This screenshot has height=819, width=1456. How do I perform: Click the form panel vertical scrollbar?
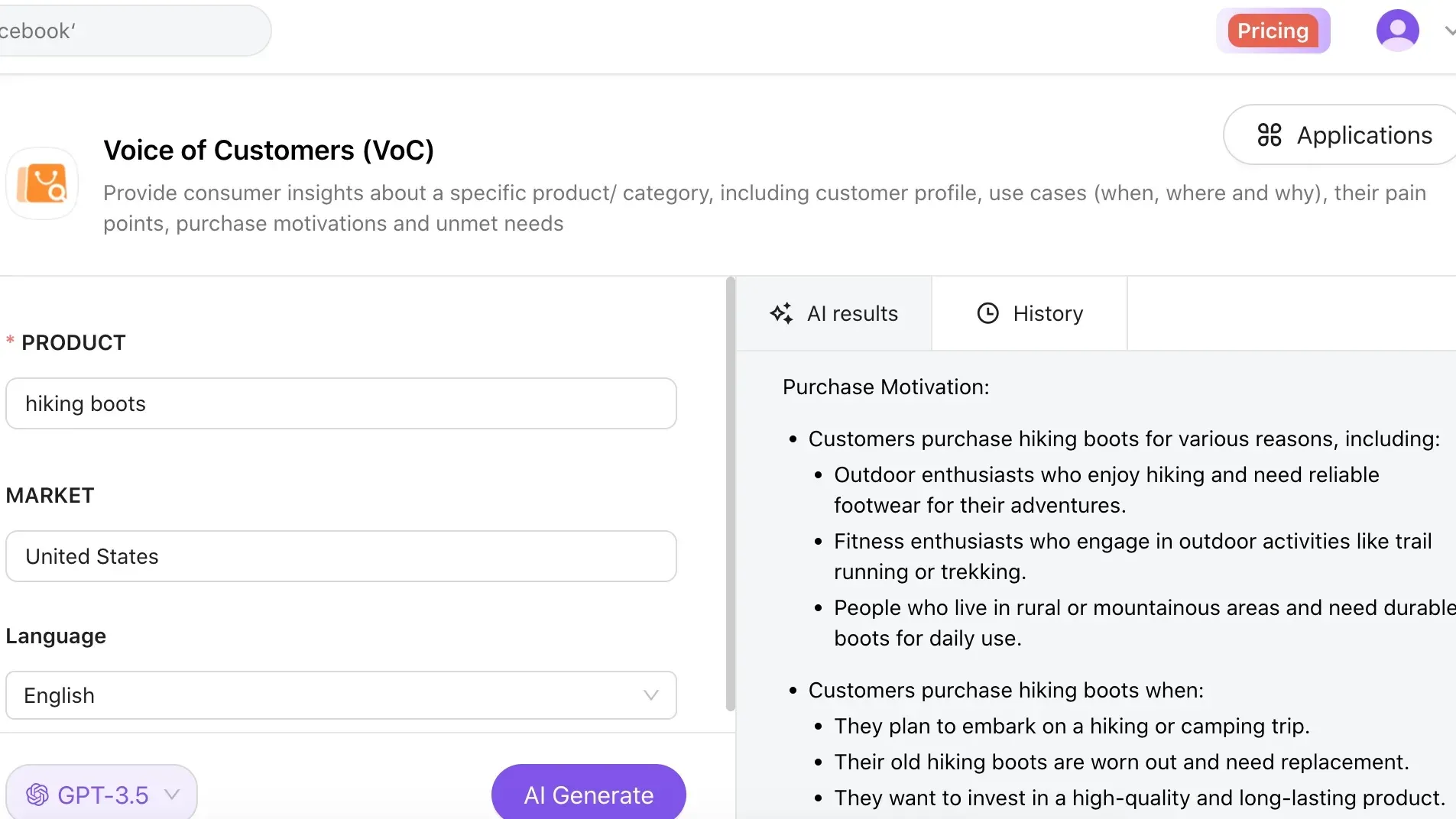730,495
